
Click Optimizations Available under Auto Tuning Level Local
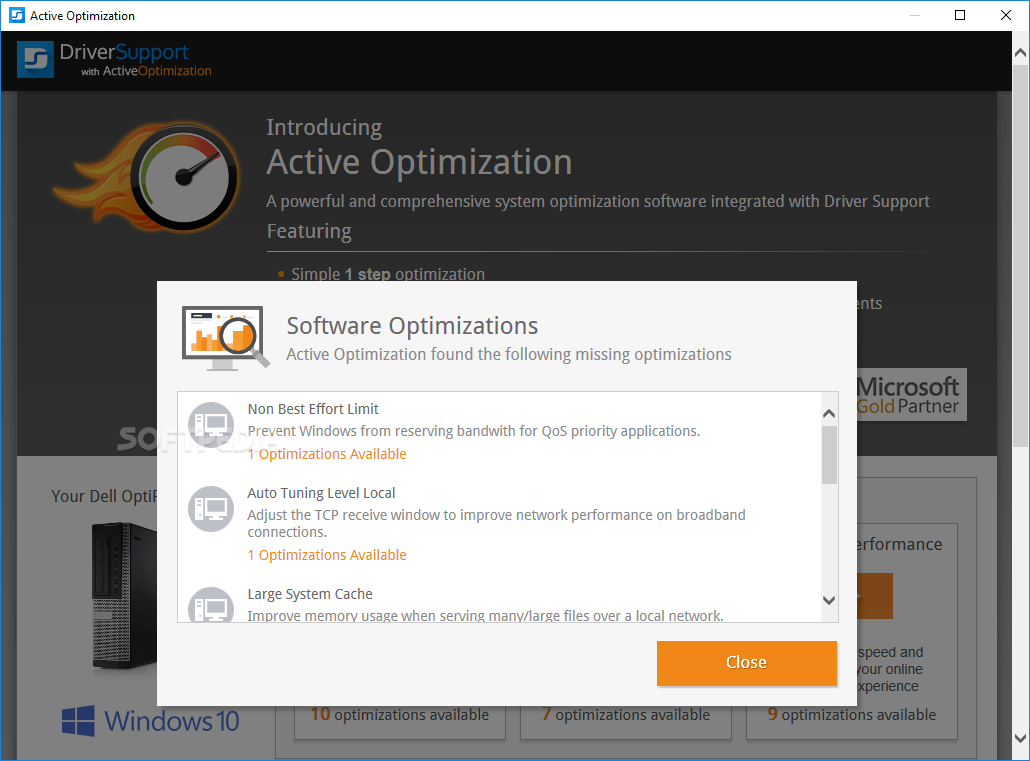pyautogui.click(x=327, y=555)
